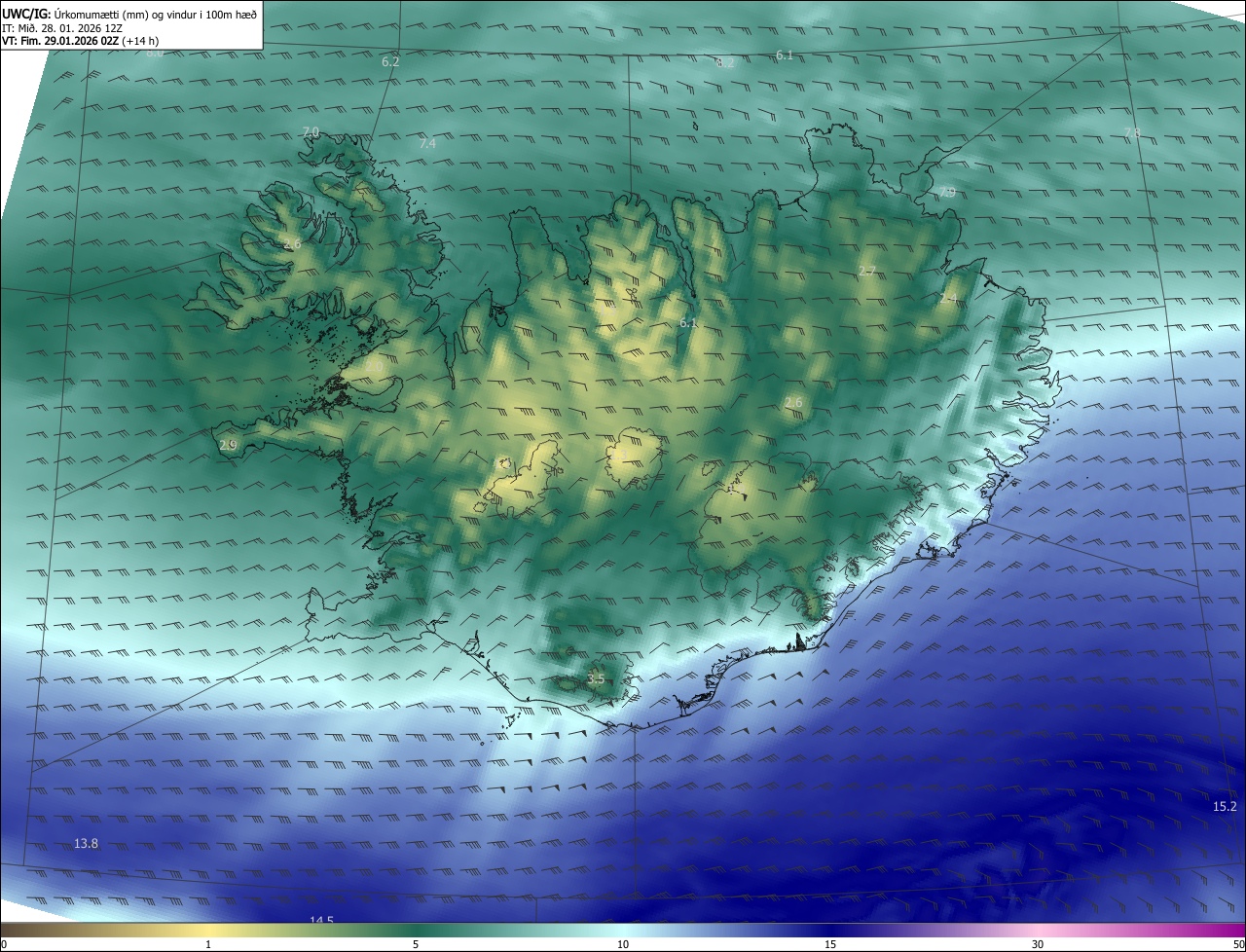Click the colorbar tick labelled 15

coord(830,944)
